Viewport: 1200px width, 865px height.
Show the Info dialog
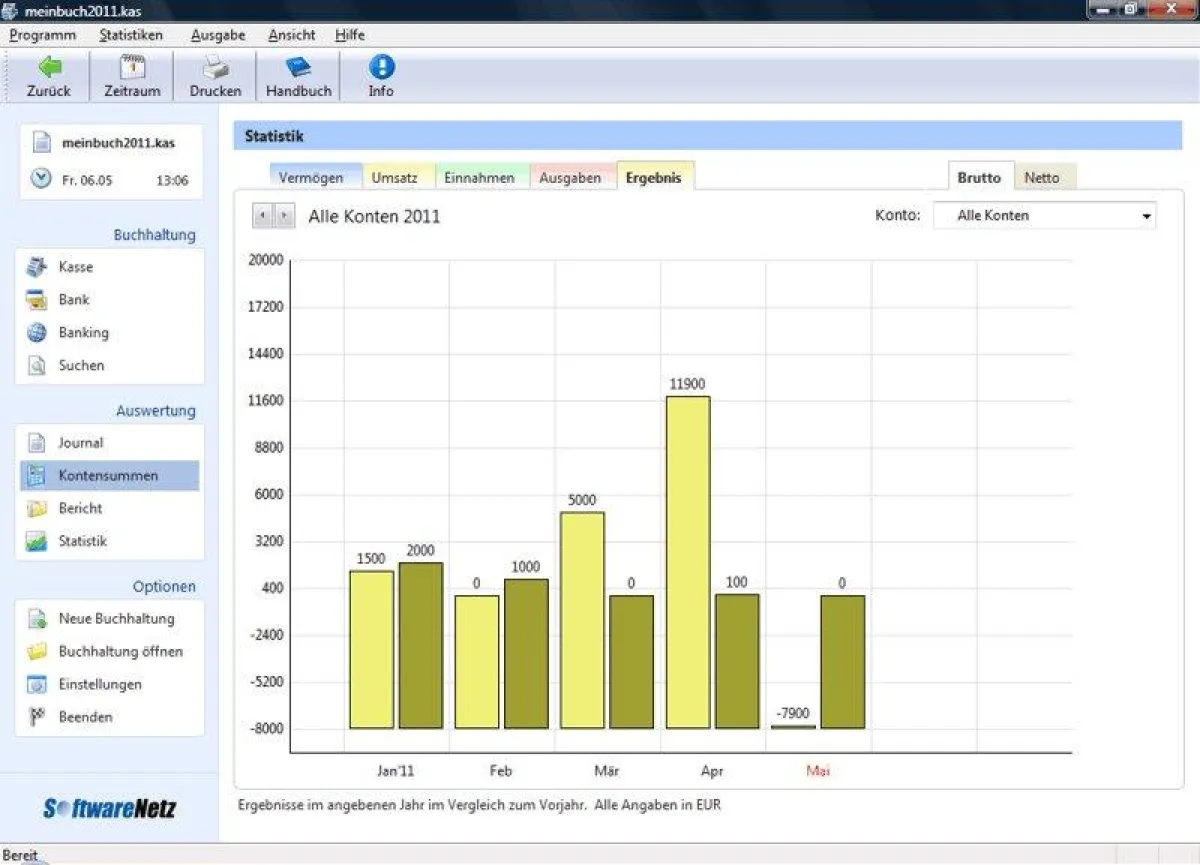coord(380,75)
